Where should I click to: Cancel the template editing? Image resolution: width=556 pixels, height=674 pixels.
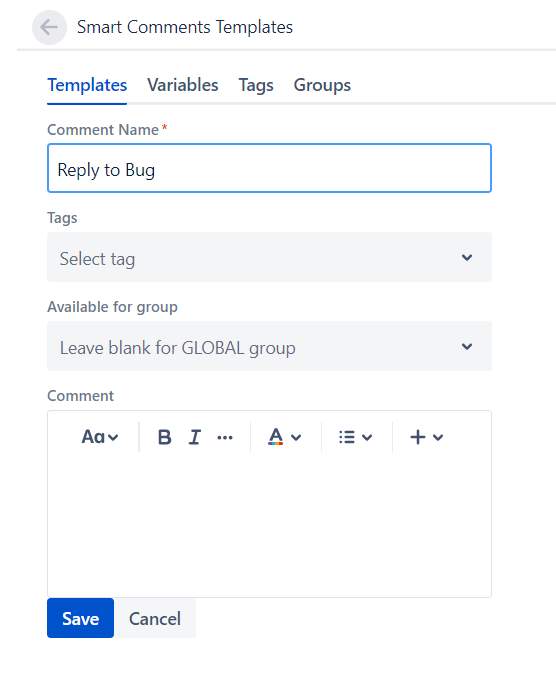[x=155, y=618]
